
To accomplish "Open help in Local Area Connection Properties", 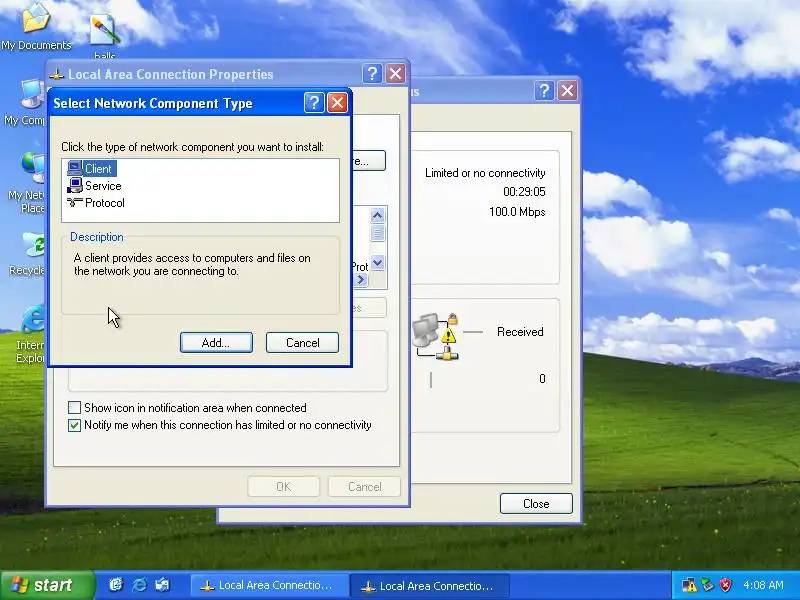I will click(372, 74).
